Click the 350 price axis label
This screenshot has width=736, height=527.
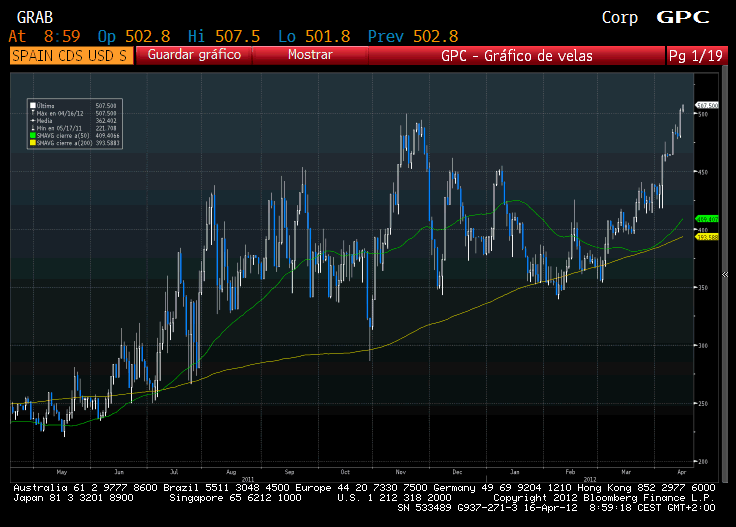click(x=703, y=288)
